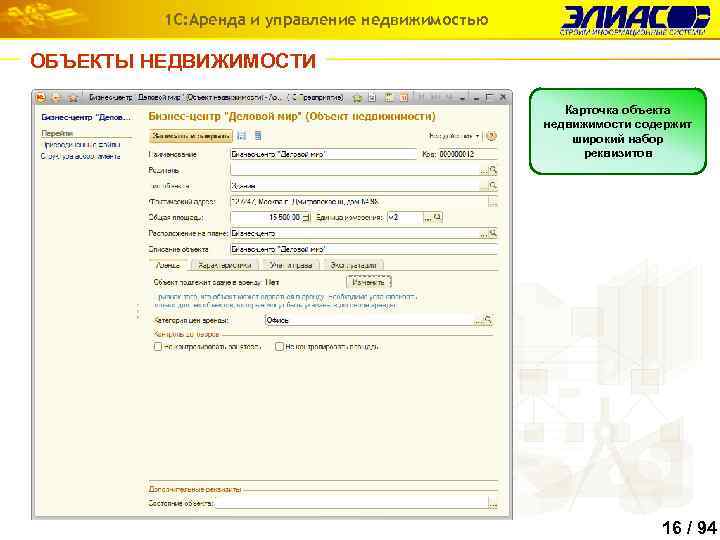Click the Изменить button
Screen dimensions: 720x540
[x=368, y=282]
